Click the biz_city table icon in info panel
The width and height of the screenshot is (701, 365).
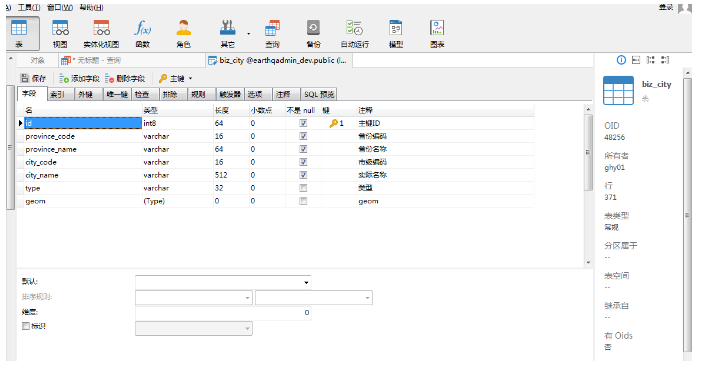coord(618,90)
